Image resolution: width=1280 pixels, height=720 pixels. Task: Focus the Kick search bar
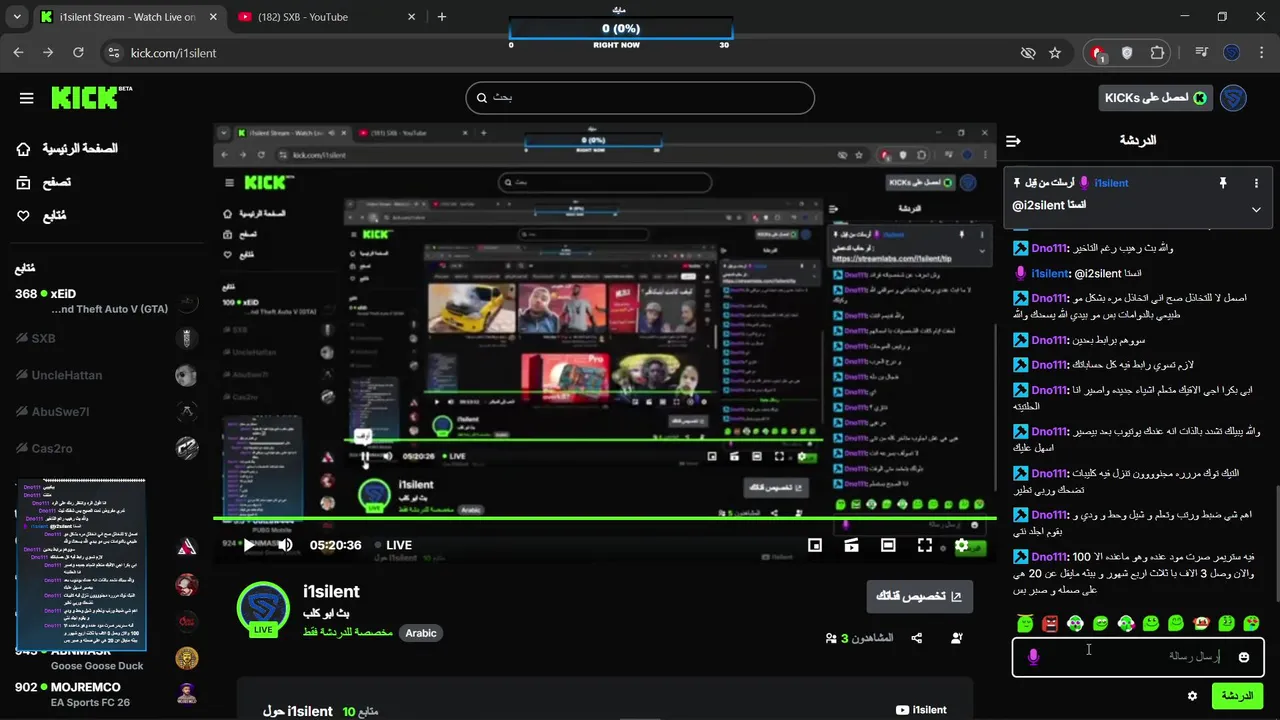[x=640, y=98]
